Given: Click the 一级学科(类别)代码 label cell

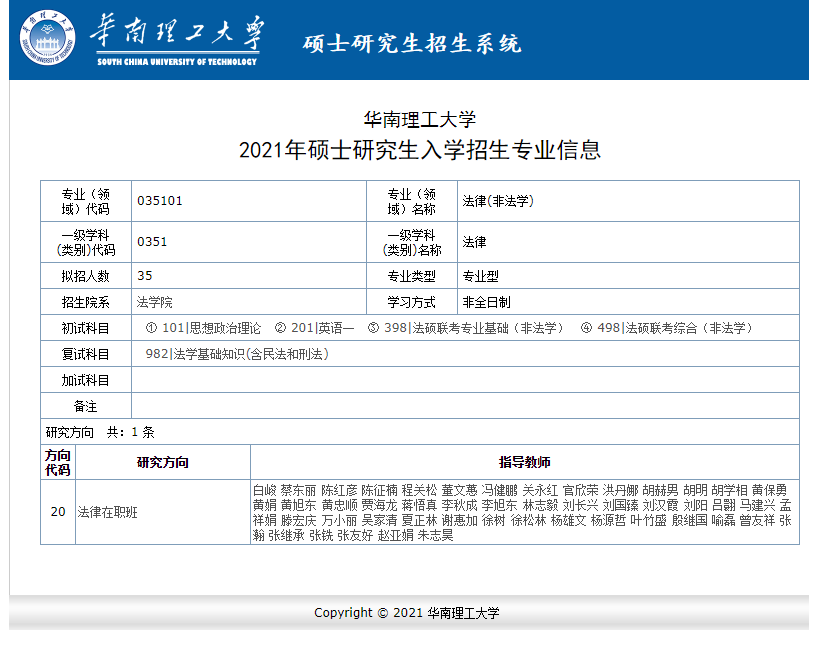Looking at the screenshot, I should click(x=86, y=242).
